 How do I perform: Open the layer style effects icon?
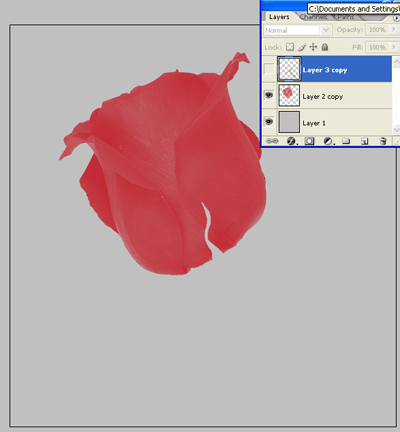(x=292, y=141)
